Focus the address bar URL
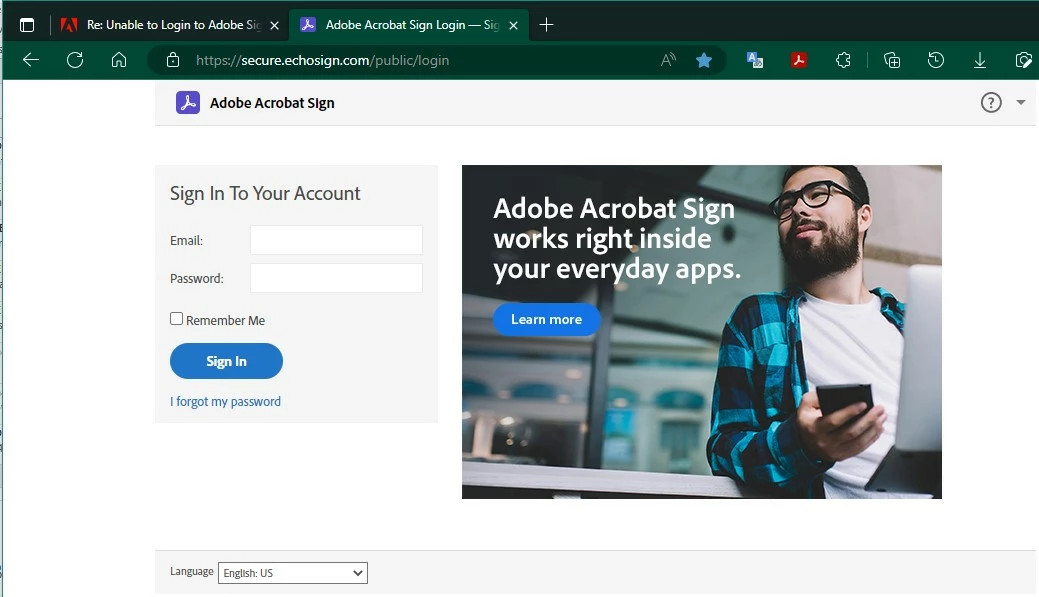The width and height of the screenshot is (1039, 597). (322, 60)
